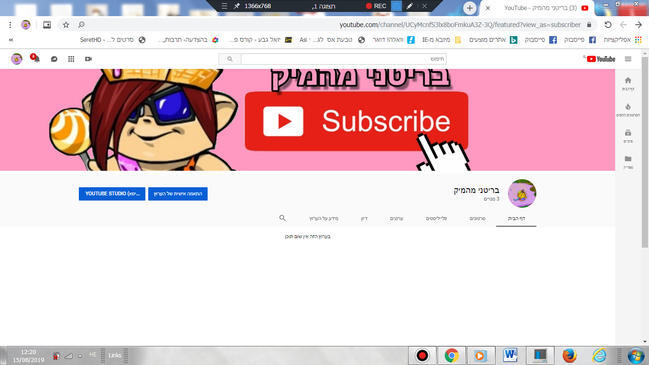
Task: Open Internet Explorer from the taskbar
Action: [599, 355]
